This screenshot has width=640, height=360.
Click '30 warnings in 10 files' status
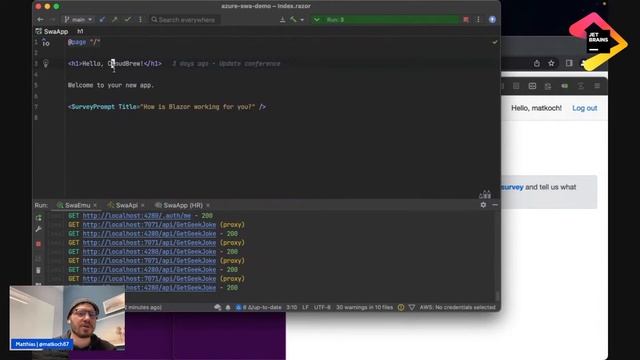(364, 307)
